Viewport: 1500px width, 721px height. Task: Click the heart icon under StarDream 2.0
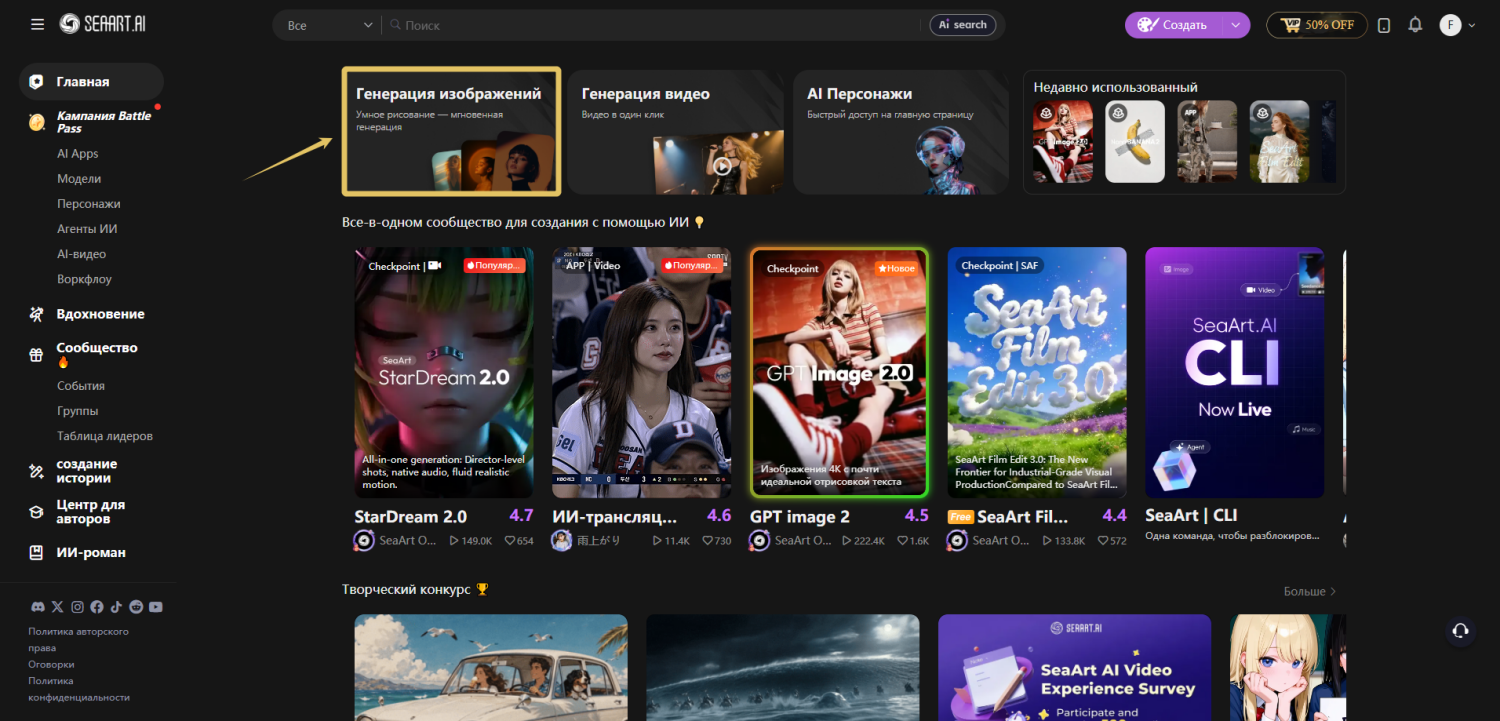click(510, 541)
